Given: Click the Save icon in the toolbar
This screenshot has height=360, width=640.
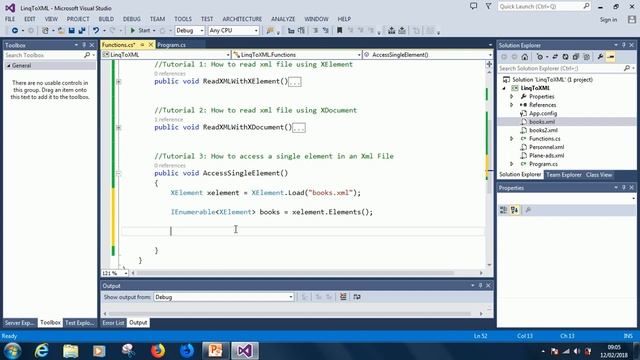Looking at the screenshot, I should (x=71, y=31).
